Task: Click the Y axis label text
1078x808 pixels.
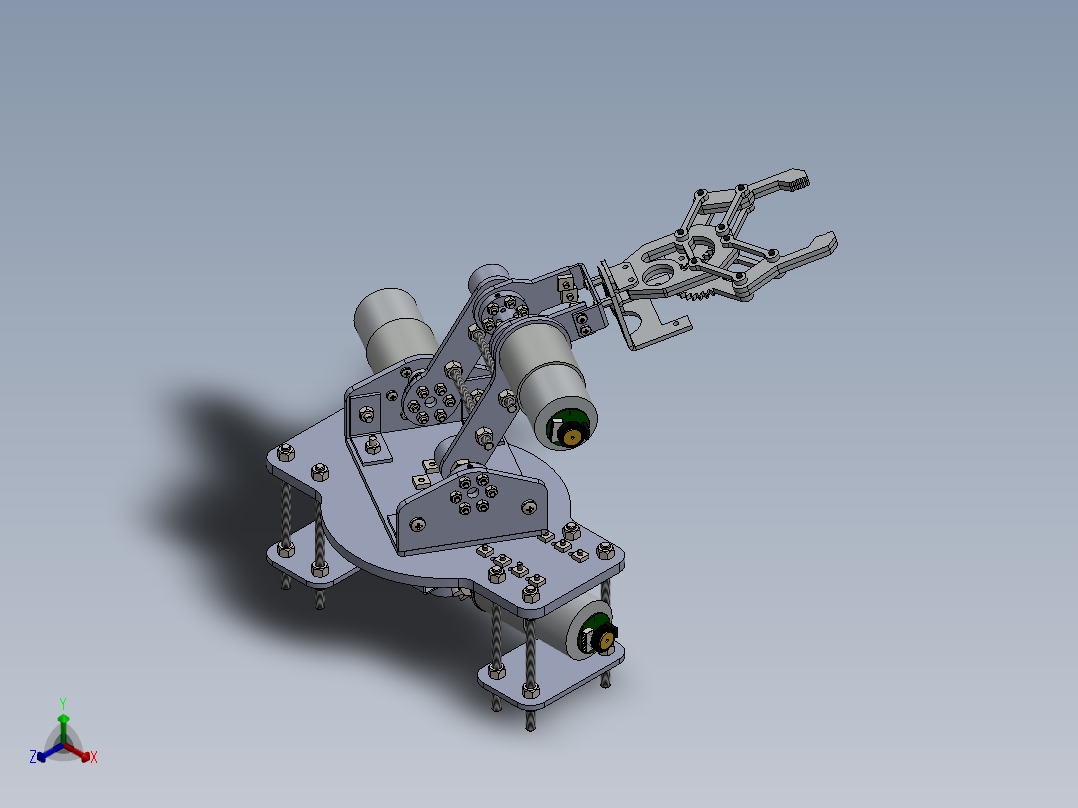Action: [x=63, y=701]
